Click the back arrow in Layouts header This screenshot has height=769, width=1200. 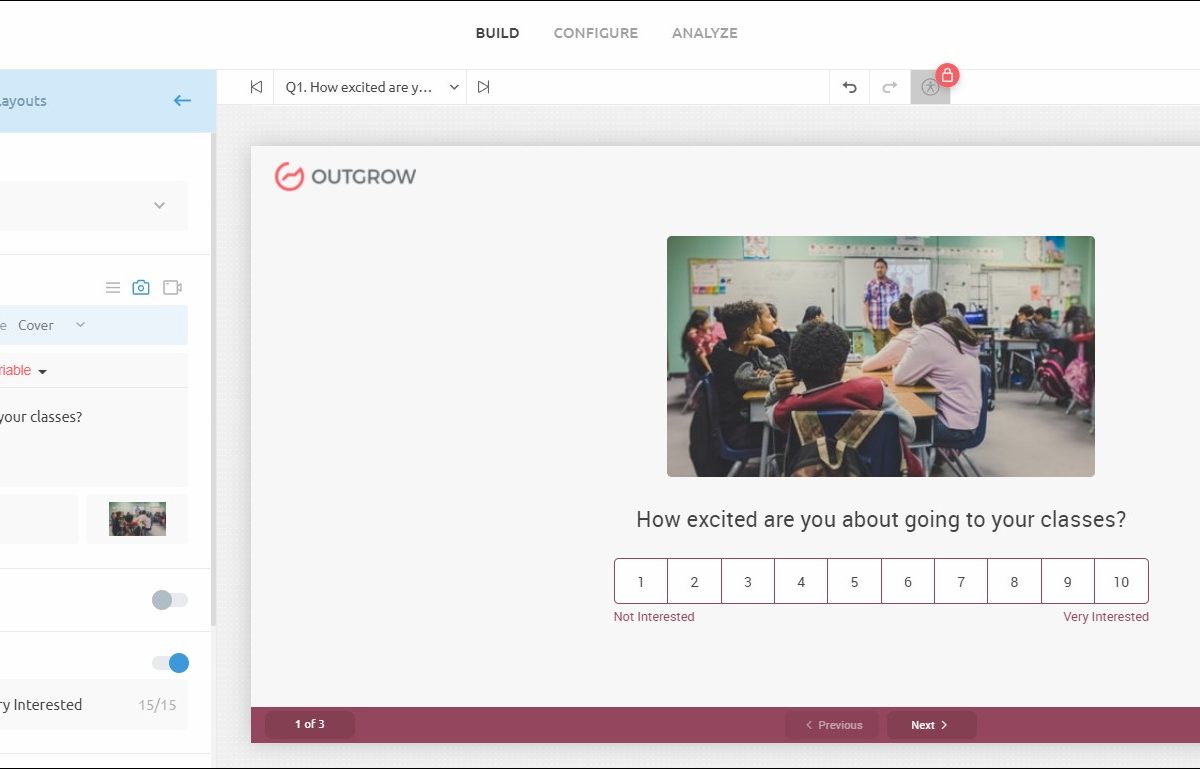coord(182,101)
